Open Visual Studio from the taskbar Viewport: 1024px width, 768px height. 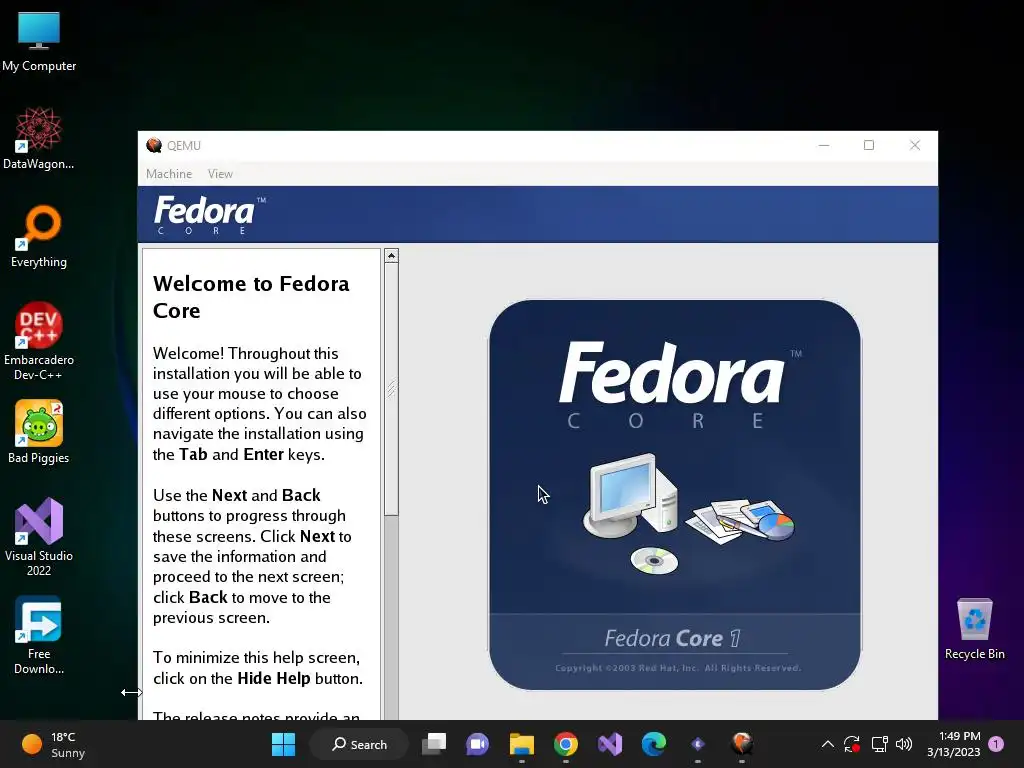point(610,744)
